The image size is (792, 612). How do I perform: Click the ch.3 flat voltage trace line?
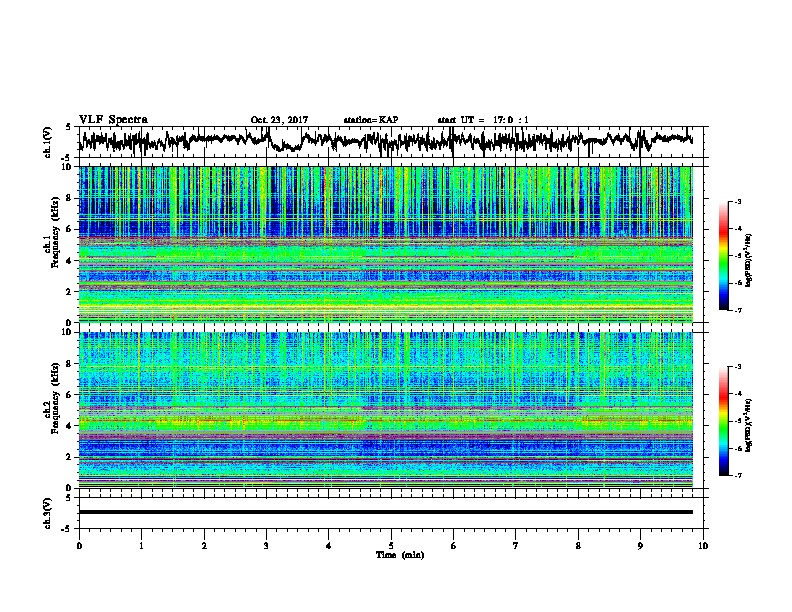[386, 512]
